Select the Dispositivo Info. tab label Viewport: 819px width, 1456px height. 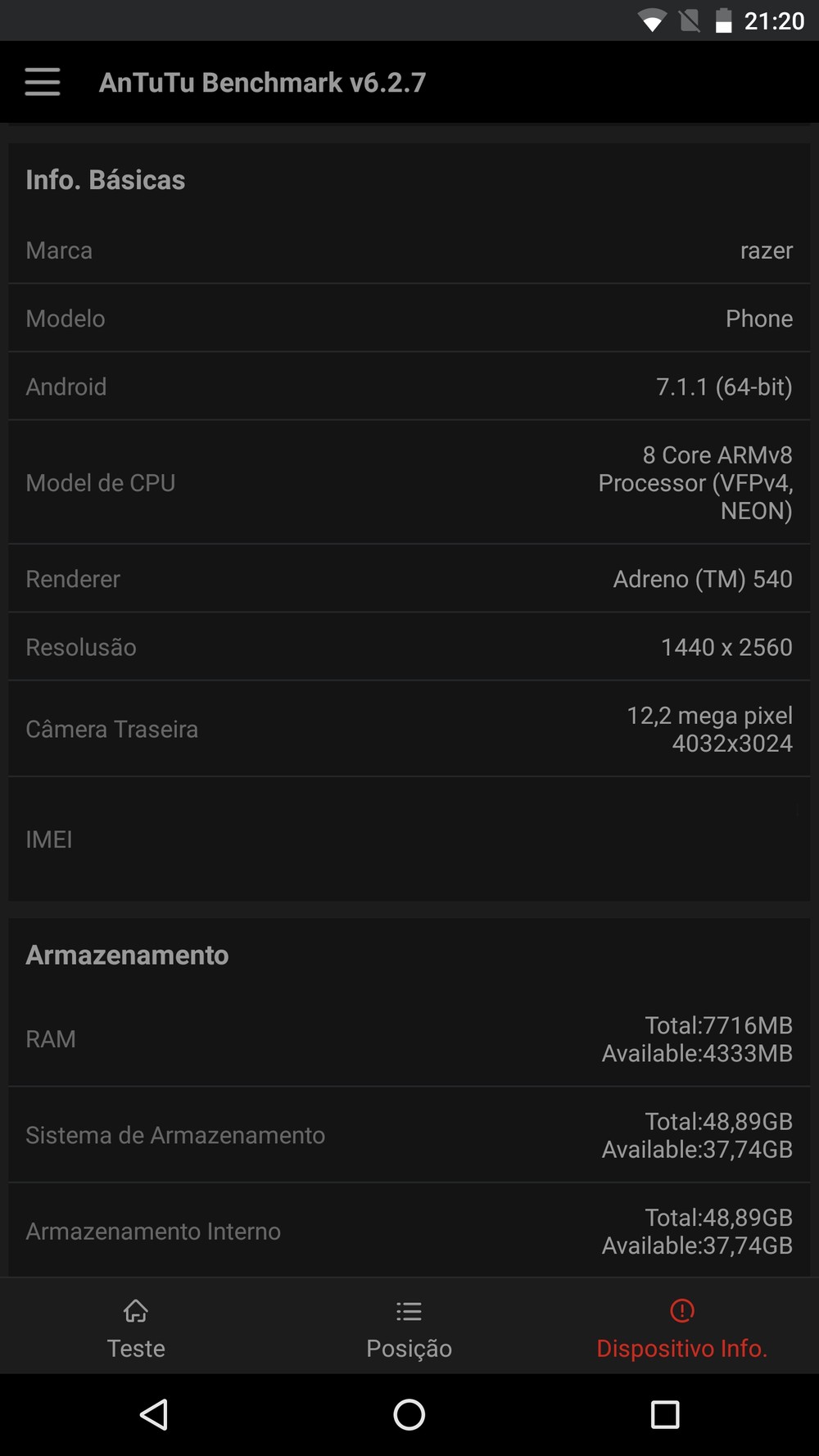pyautogui.click(x=681, y=1348)
